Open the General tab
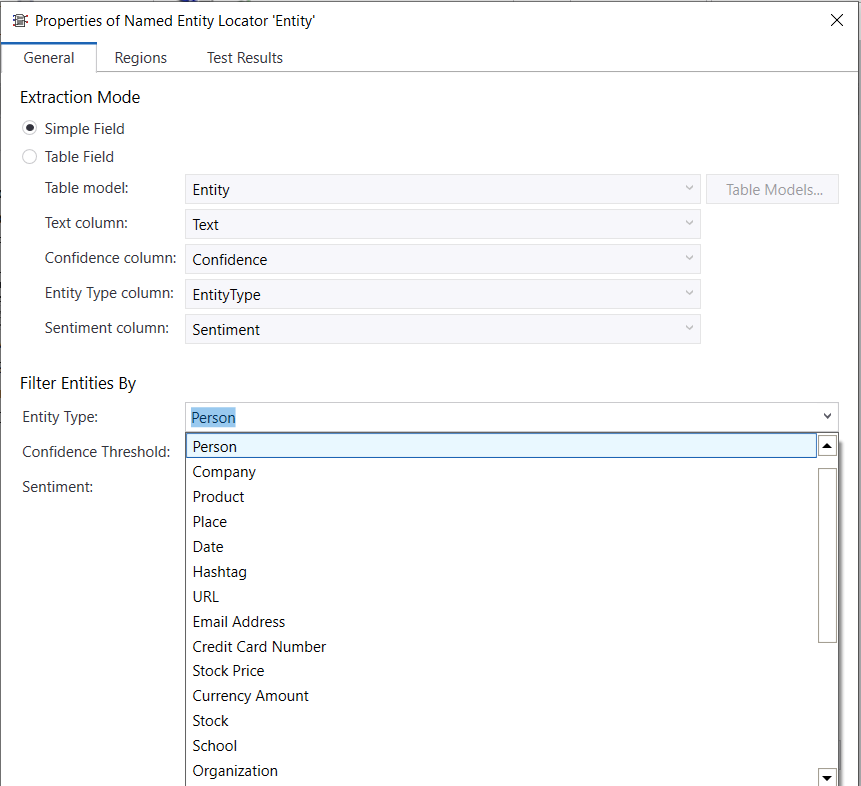Screen dimensions: 861x786 (49, 58)
